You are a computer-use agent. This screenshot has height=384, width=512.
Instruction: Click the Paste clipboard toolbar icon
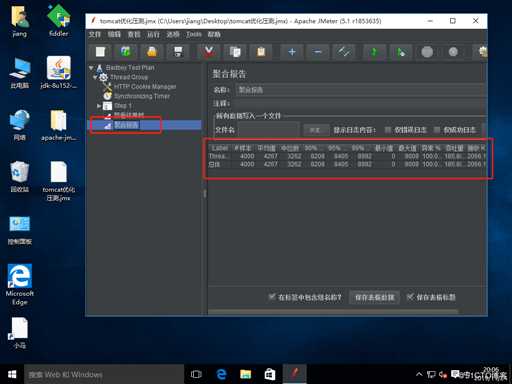tap(261, 52)
